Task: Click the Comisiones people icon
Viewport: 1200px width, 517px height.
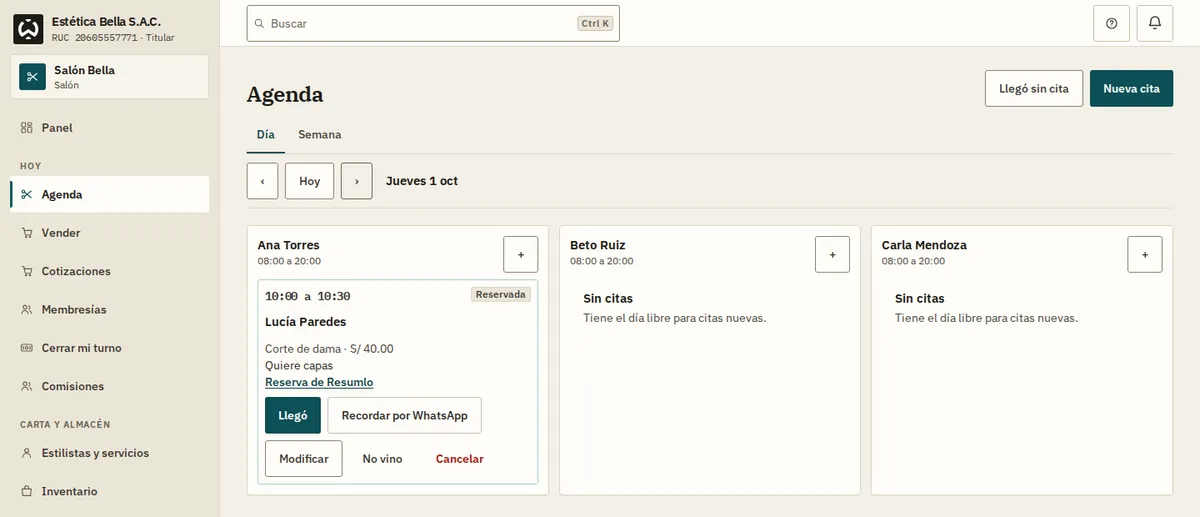Action: pos(27,386)
